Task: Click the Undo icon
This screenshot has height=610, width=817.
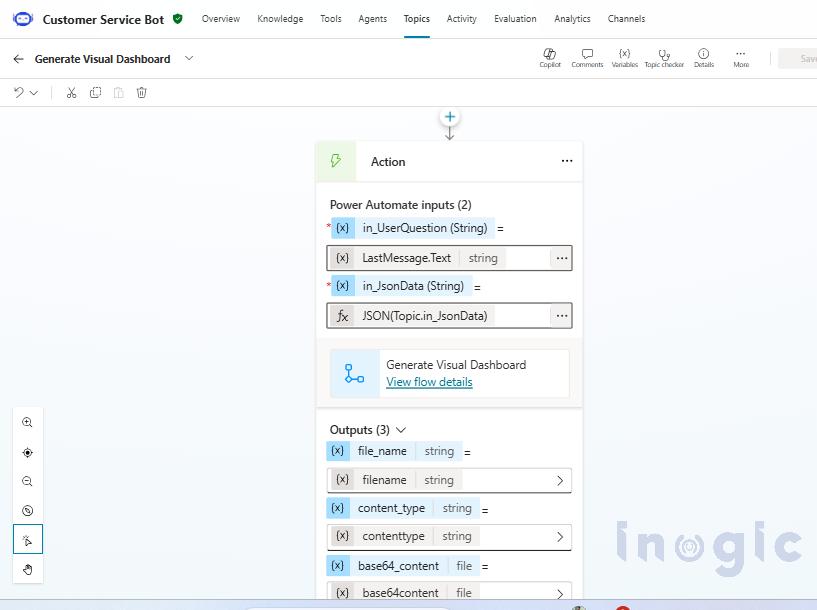Action: coord(19,93)
